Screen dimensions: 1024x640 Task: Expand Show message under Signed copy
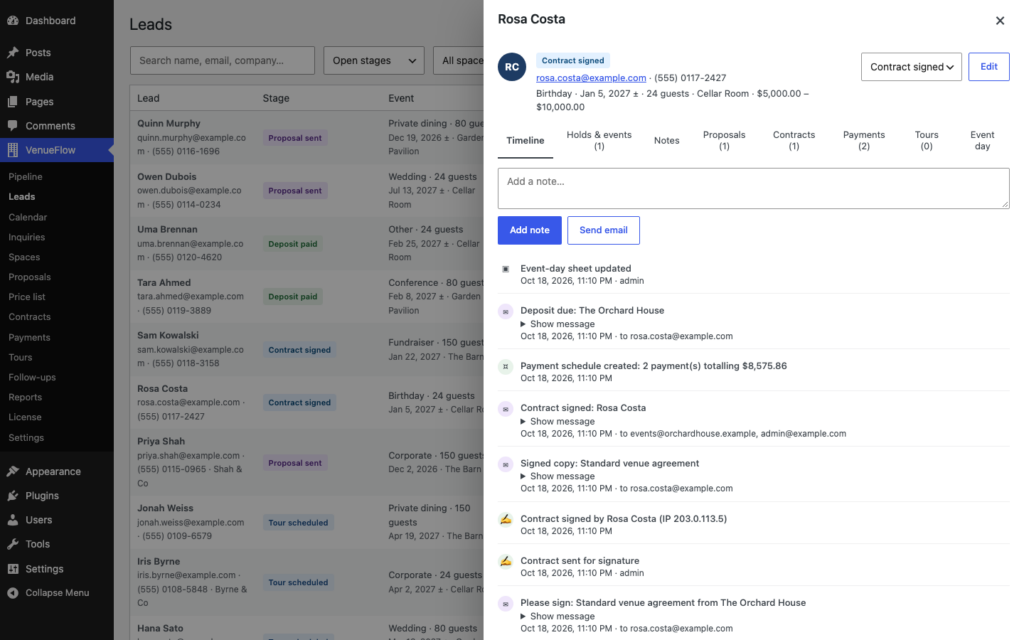558,476
